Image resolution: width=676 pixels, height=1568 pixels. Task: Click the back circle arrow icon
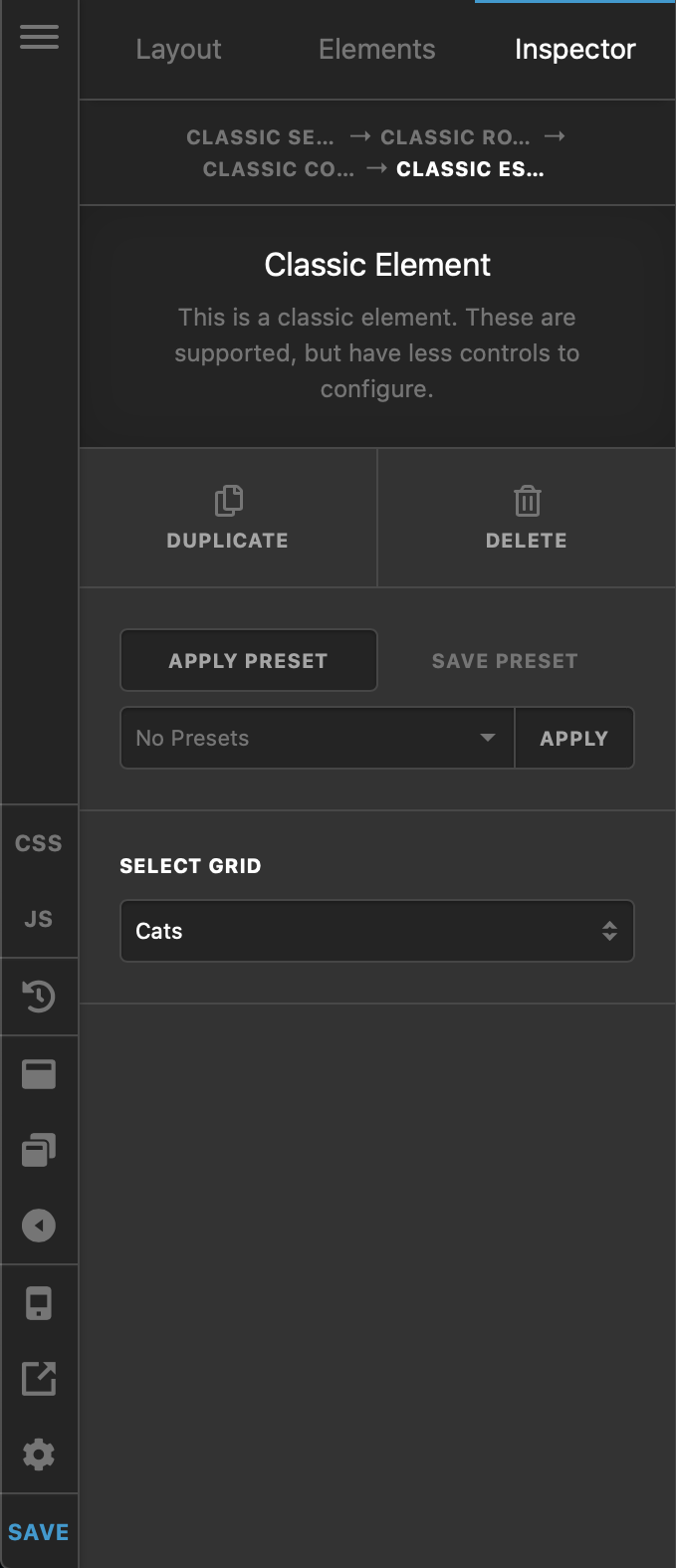(x=39, y=1226)
